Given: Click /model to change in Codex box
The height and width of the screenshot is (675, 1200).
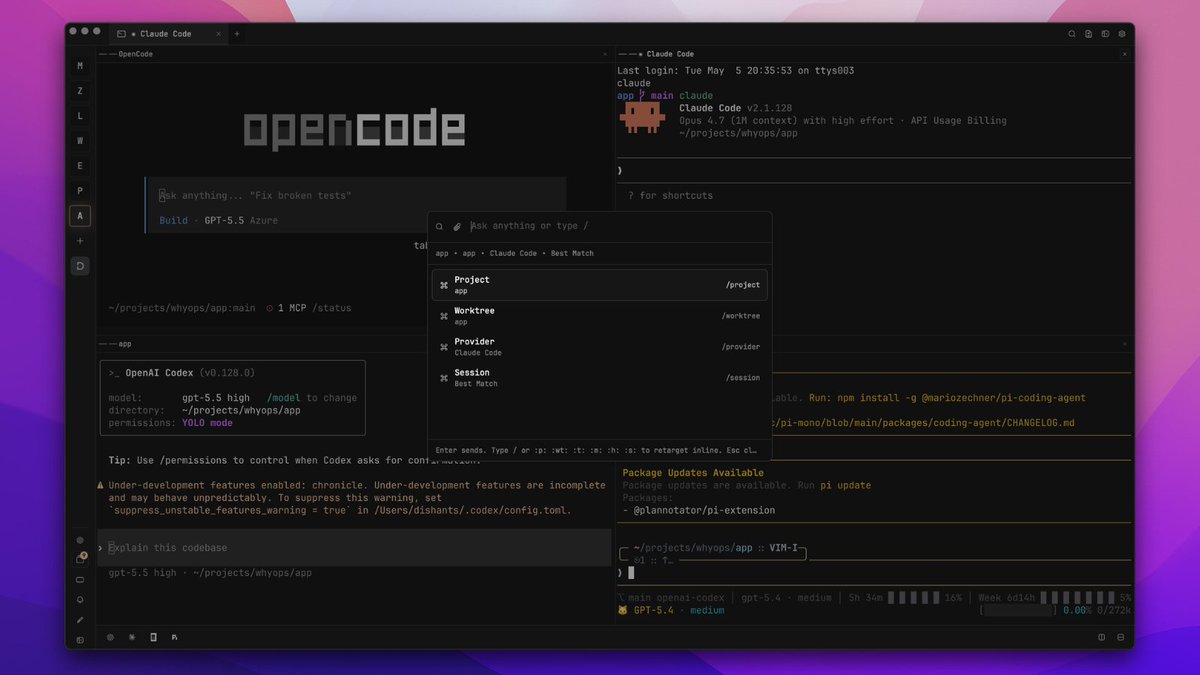Looking at the screenshot, I should click(x=311, y=398).
